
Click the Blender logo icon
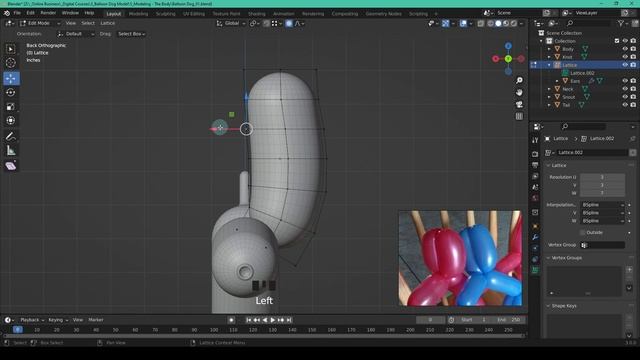[x=7, y=13]
